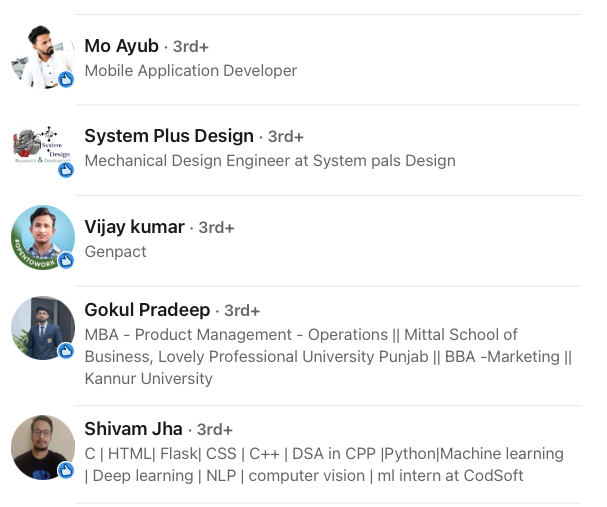Screen dimensions: 607x507
Task: Open the Vijay kumar name link
Action: (x=134, y=227)
